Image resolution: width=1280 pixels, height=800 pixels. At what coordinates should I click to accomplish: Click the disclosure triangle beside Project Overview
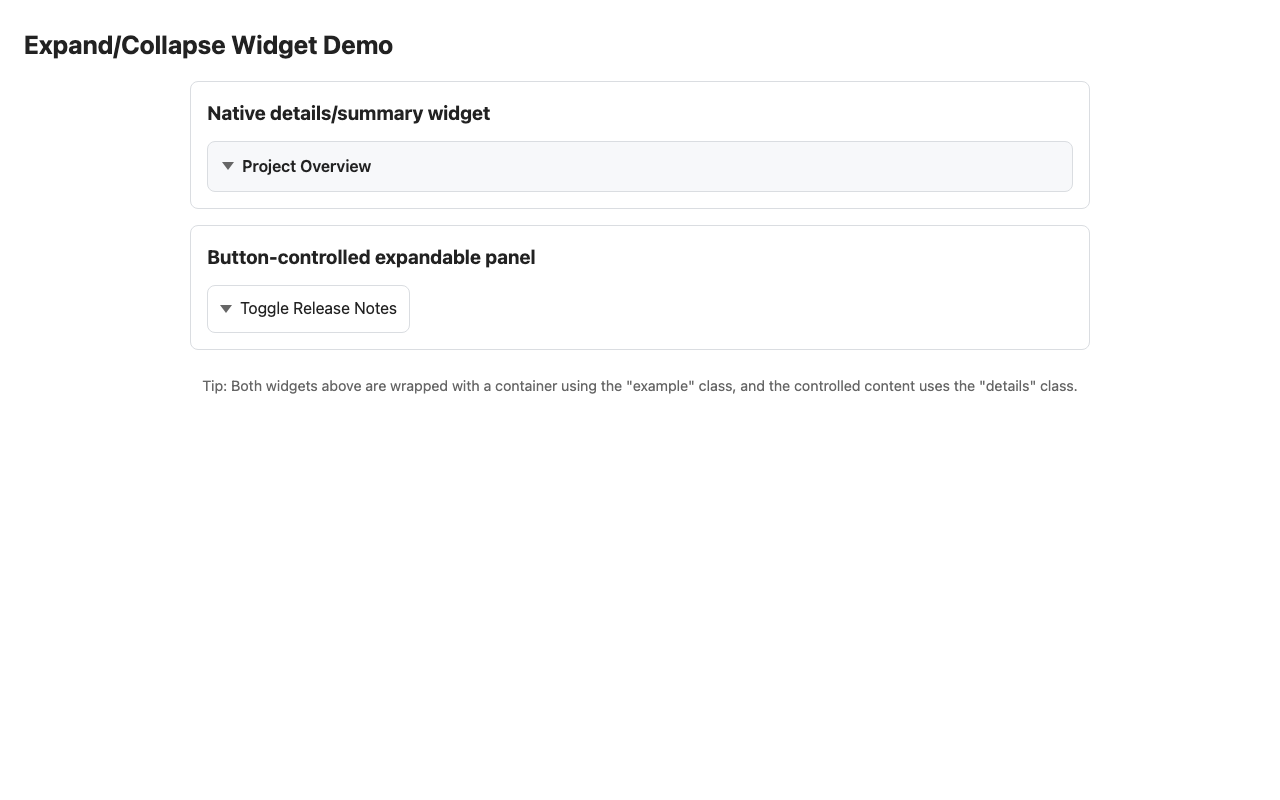[227, 166]
